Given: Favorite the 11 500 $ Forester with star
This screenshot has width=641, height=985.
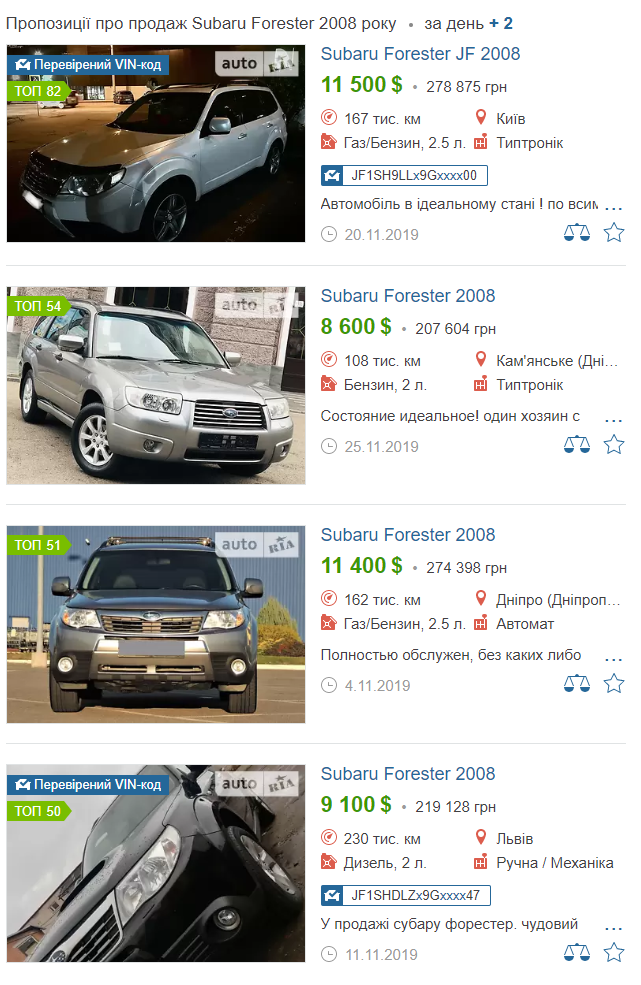Looking at the screenshot, I should click(x=613, y=233).
